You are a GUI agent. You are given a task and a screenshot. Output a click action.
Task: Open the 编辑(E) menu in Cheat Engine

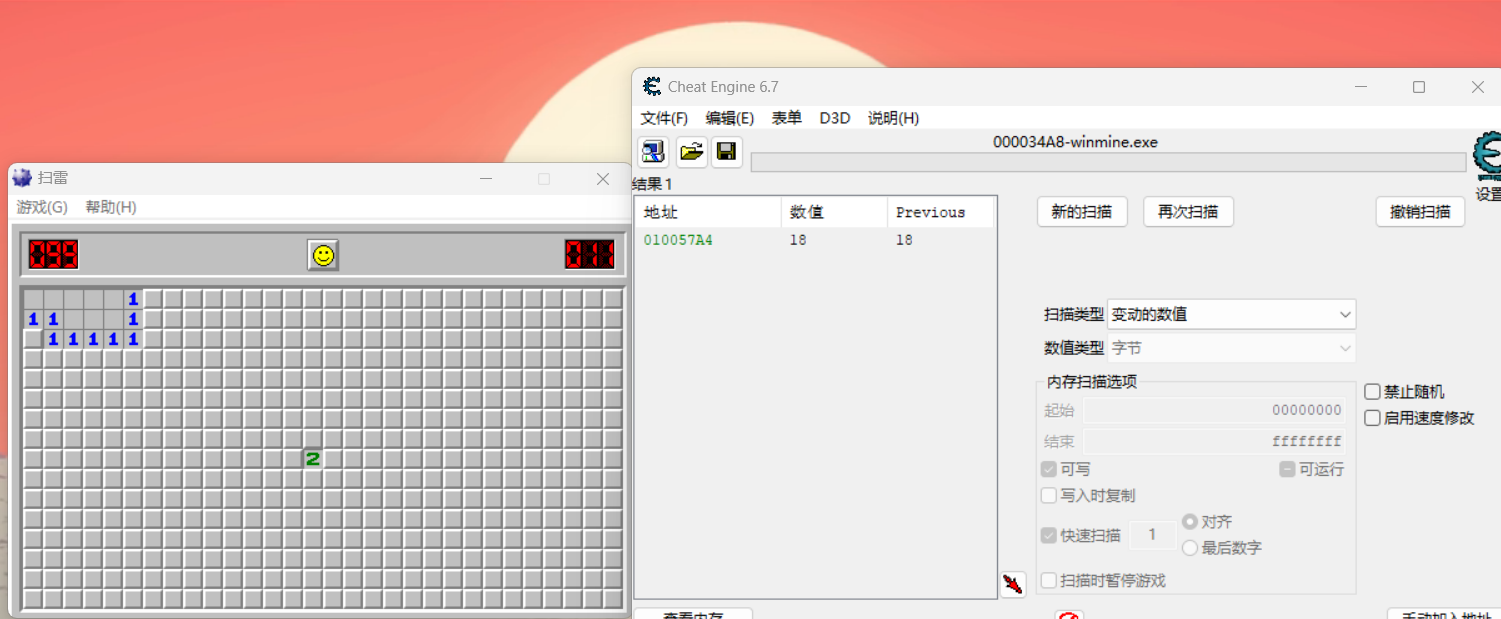pyautogui.click(x=730, y=118)
